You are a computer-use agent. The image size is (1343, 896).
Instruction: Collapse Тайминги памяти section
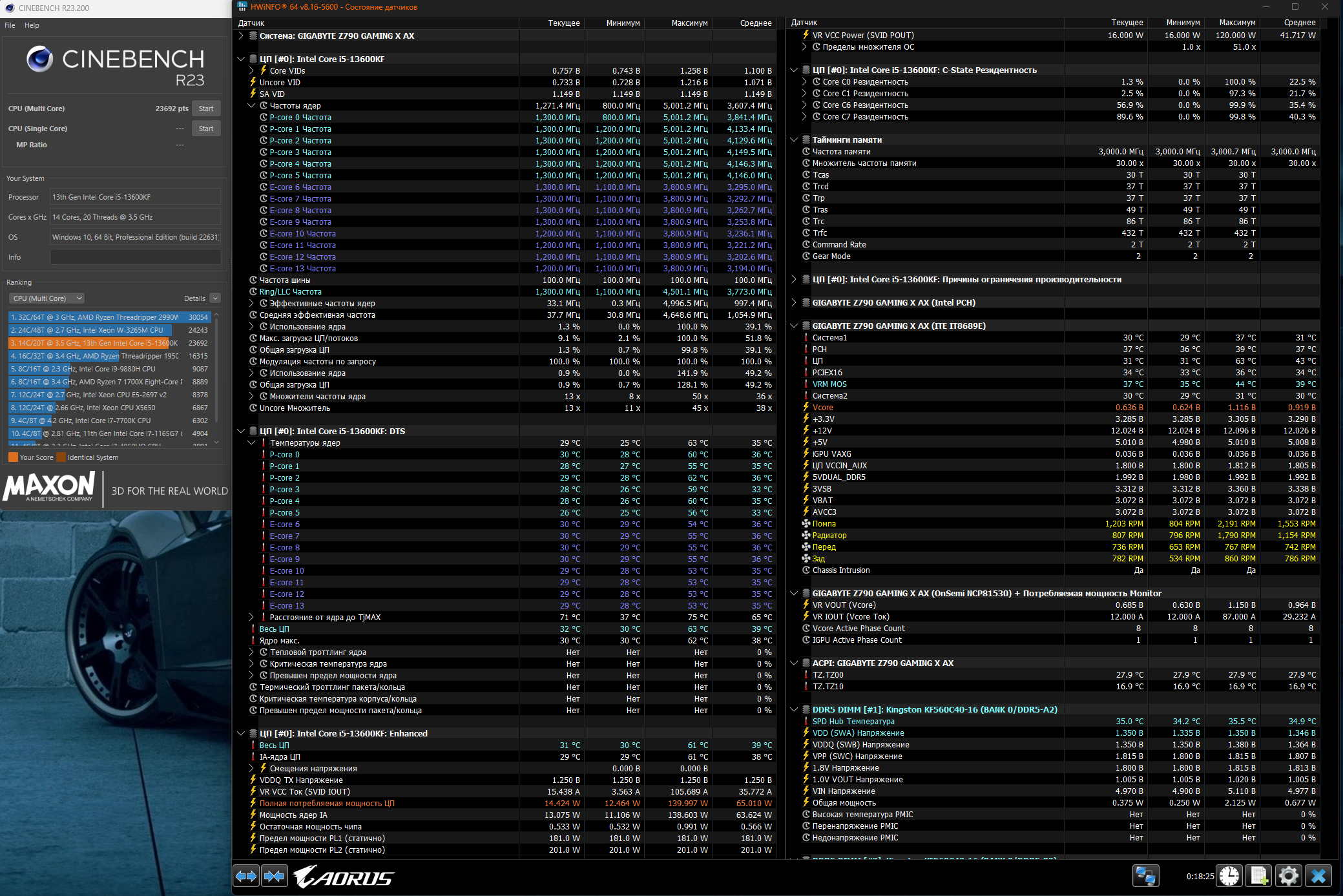click(x=795, y=140)
